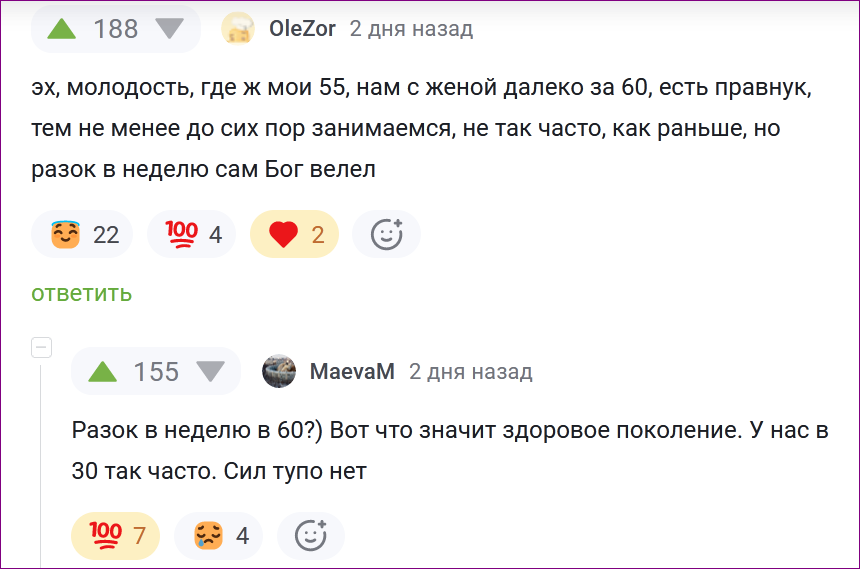The image size is (860, 569).
Task: Toggle the crying face reaction with 4
Action: [218, 536]
